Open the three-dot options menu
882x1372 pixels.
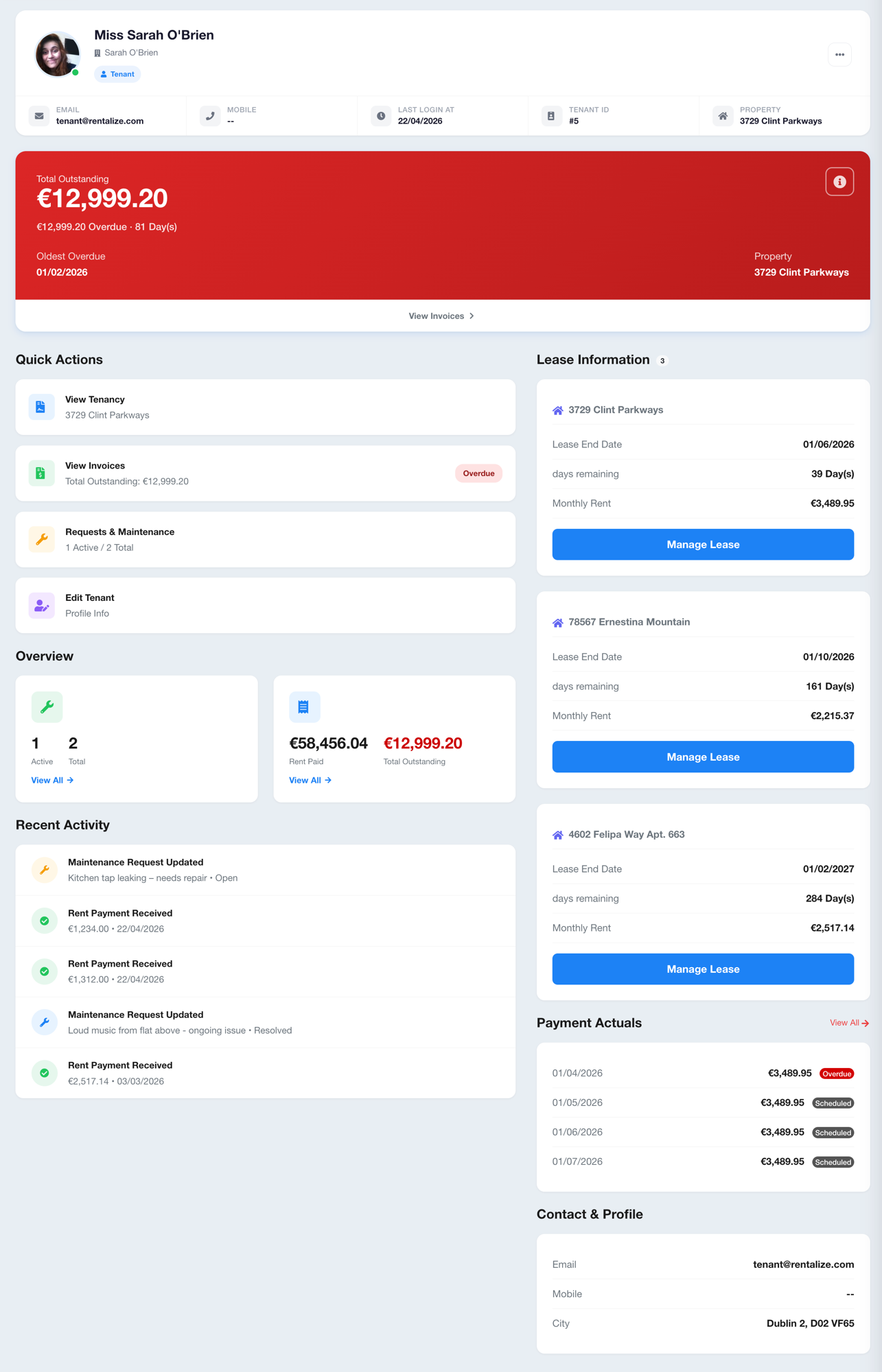(x=839, y=55)
